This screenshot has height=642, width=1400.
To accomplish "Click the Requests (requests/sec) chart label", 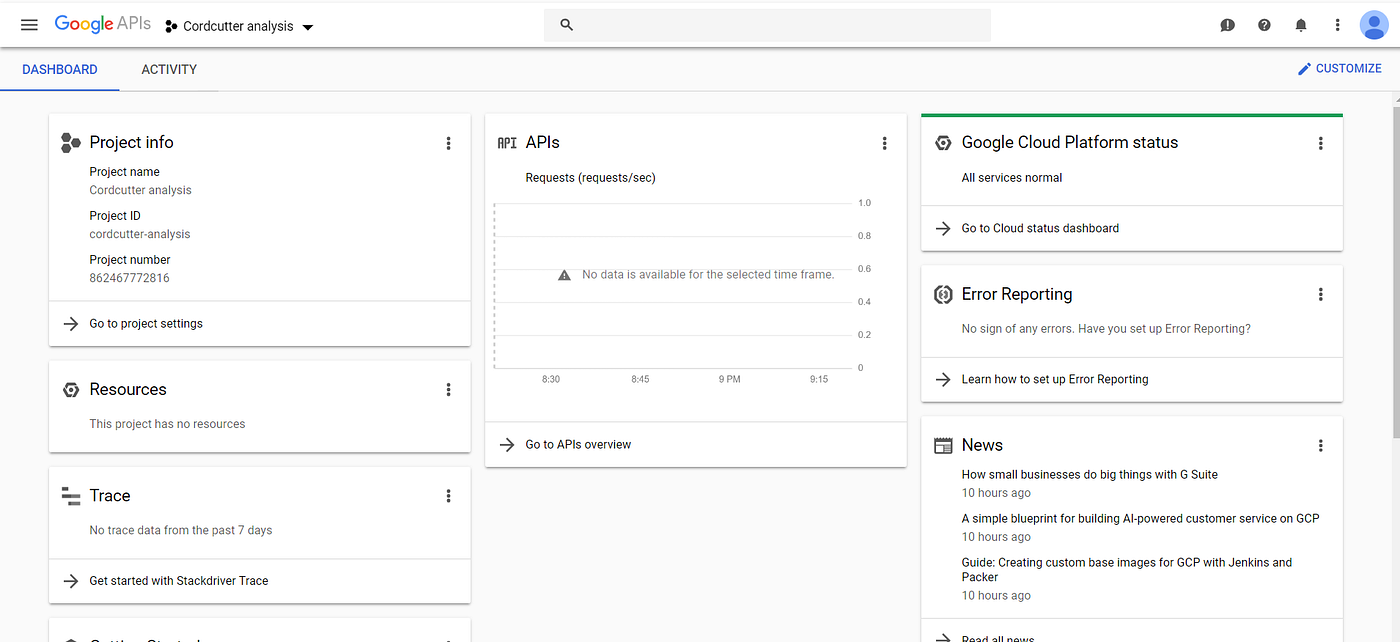I will pyautogui.click(x=590, y=178).
